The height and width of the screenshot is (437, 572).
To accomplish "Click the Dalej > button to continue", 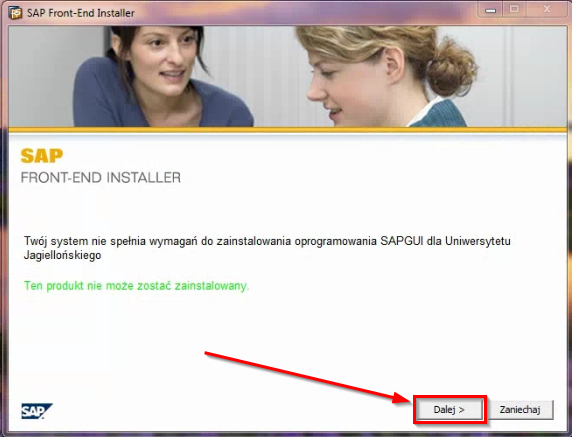I will point(449,410).
